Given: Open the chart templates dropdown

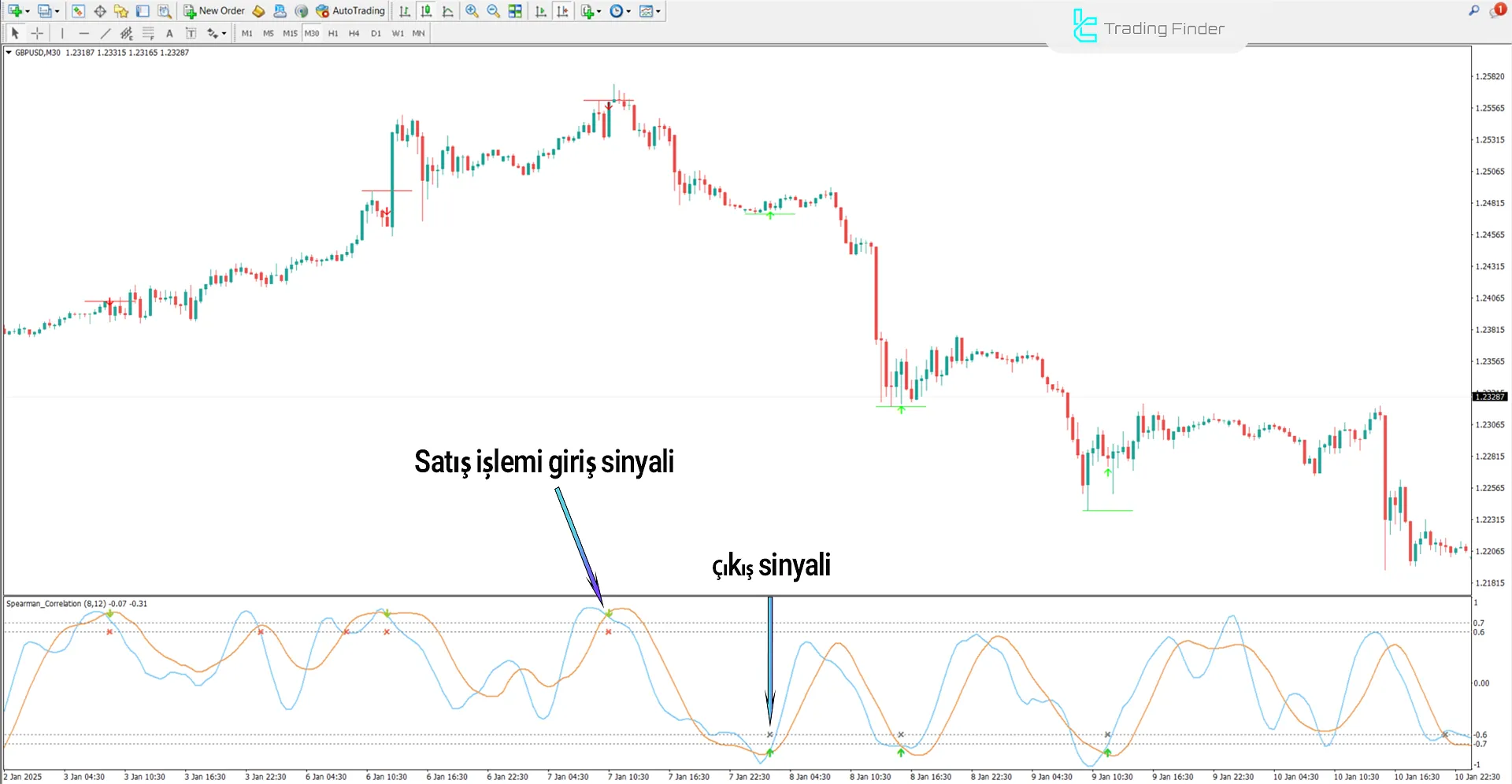Looking at the screenshot, I should (x=658, y=11).
